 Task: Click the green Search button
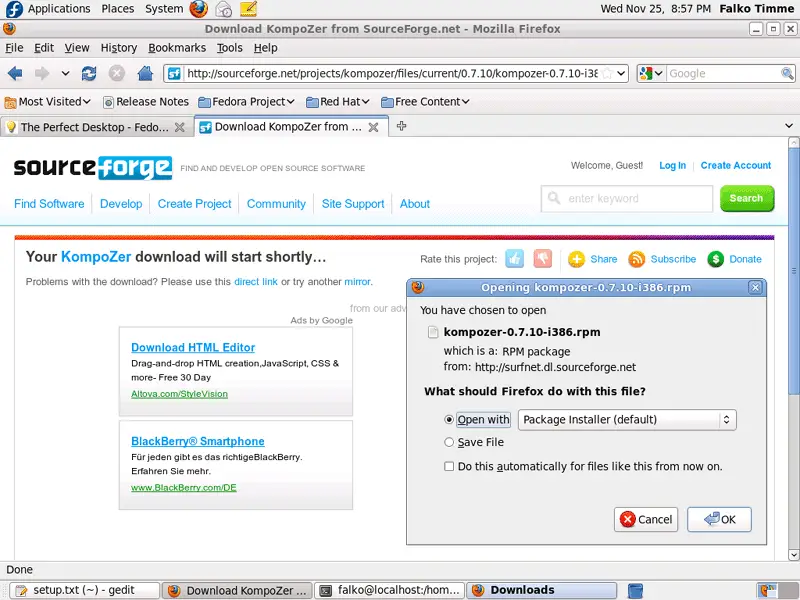[746, 198]
